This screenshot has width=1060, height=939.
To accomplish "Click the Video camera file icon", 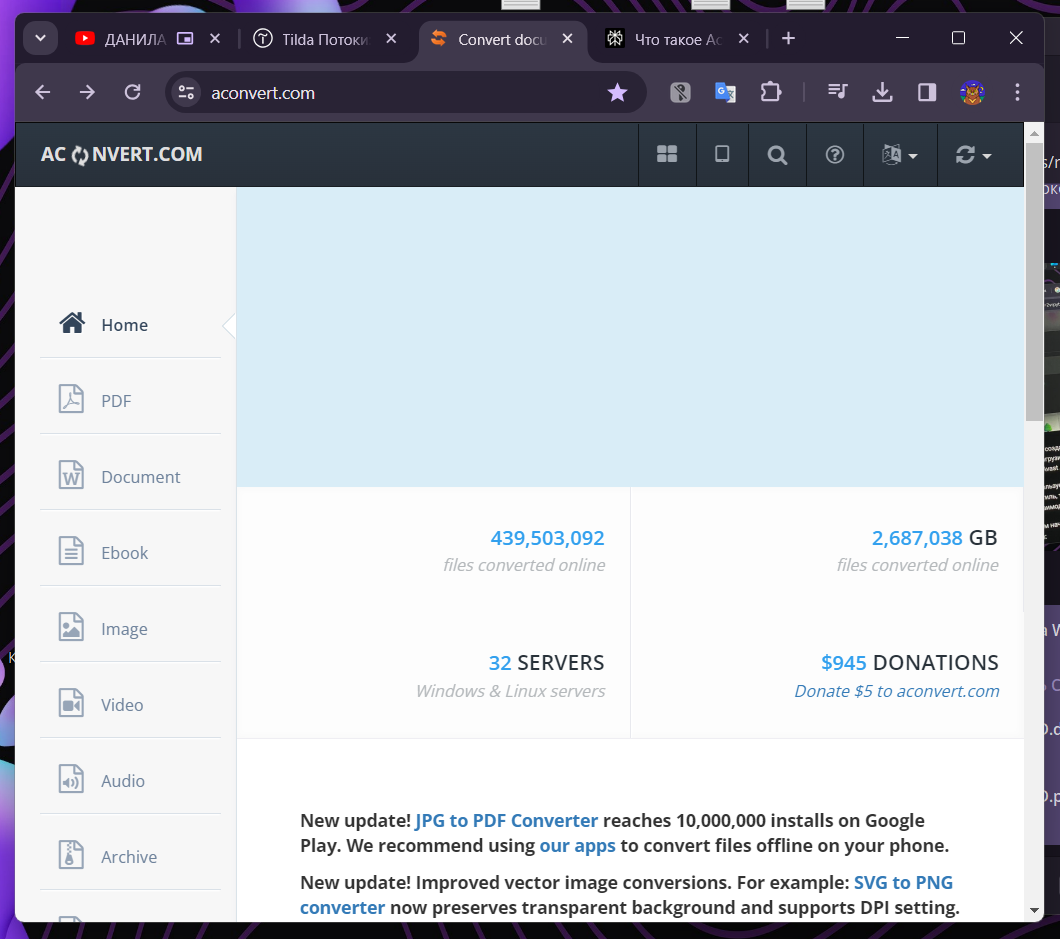I will (71, 702).
